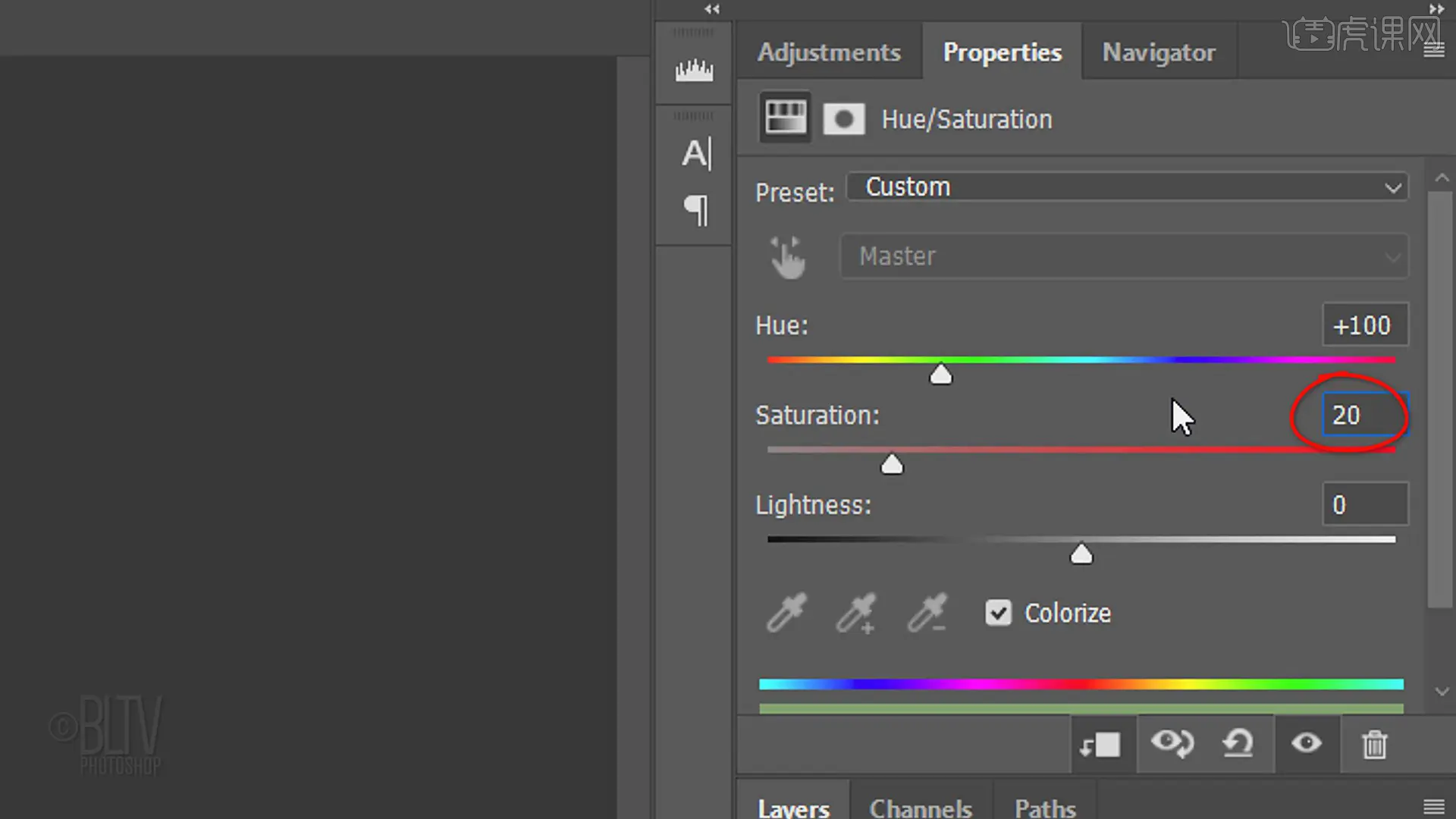Click the Hue/Saturation title text

967,119
